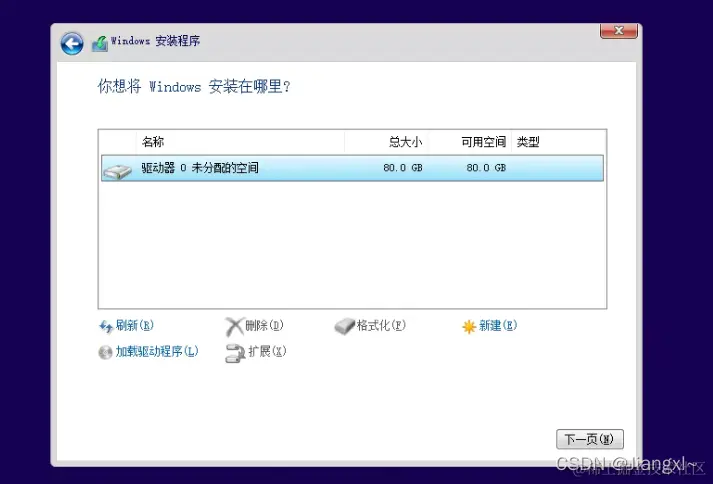
Task: Click the orange starburst new icon
Action: tap(469, 326)
